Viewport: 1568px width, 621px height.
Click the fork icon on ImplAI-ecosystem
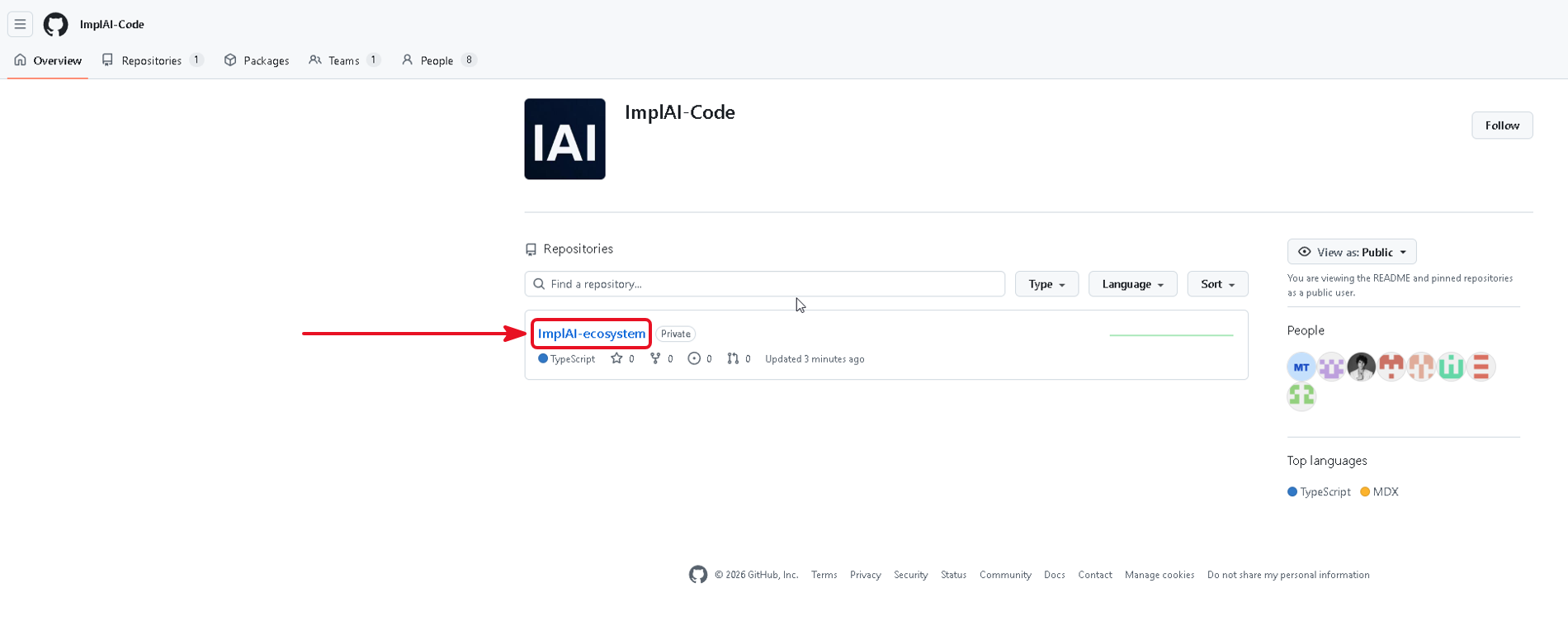pyautogui.click(x=655, y=358)
